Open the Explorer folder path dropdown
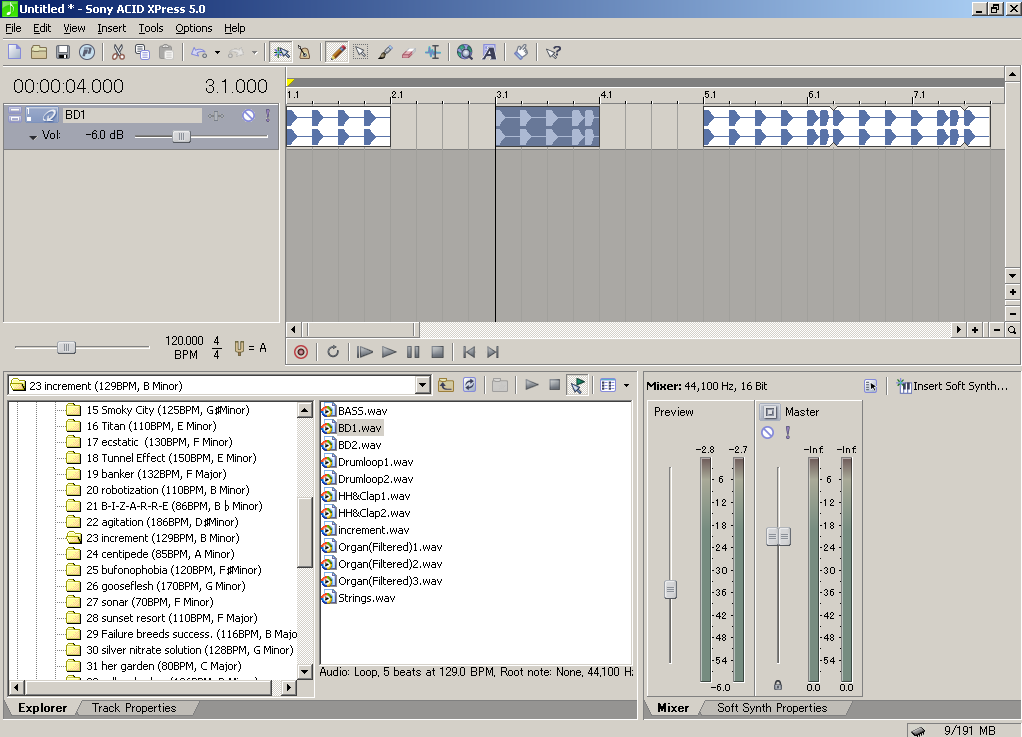The image size is (1022, 737). pyautogui.click(x=423, y=386)
